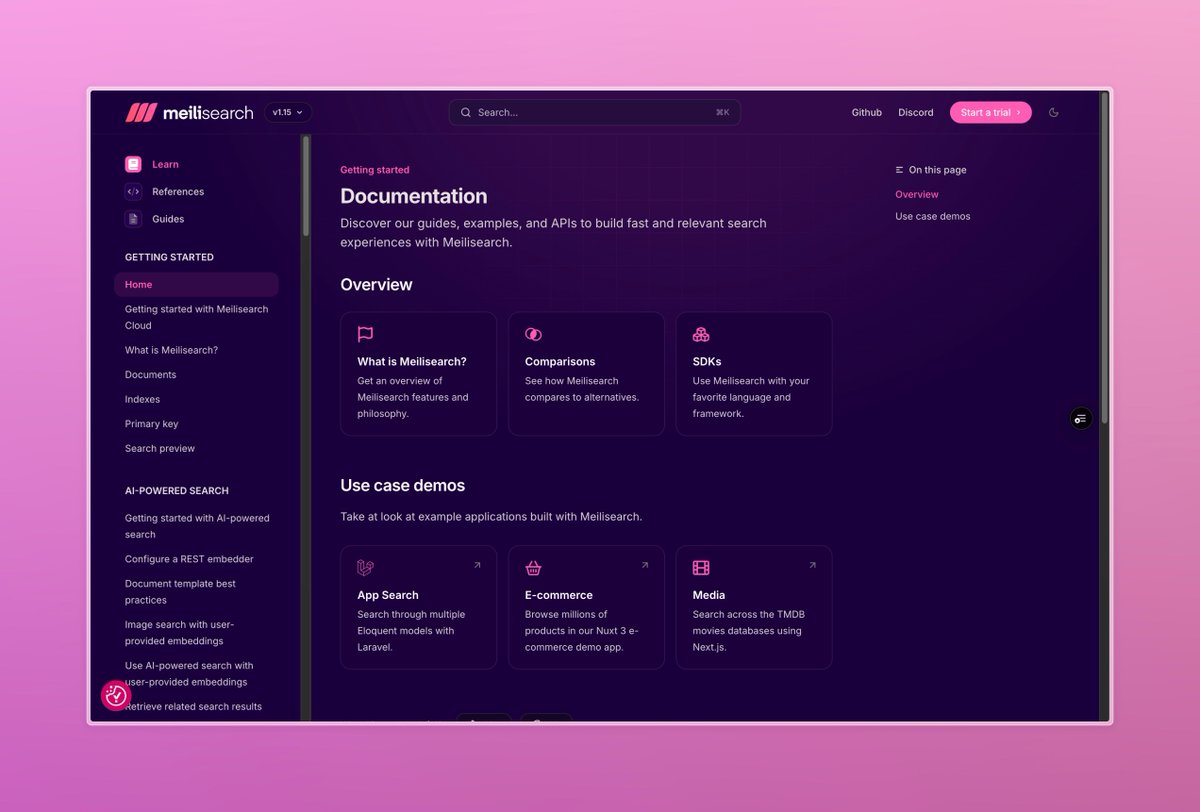1200x812 pixels.
Task: Toggle dark mode with moon icon
Action: pos(1053,113)
